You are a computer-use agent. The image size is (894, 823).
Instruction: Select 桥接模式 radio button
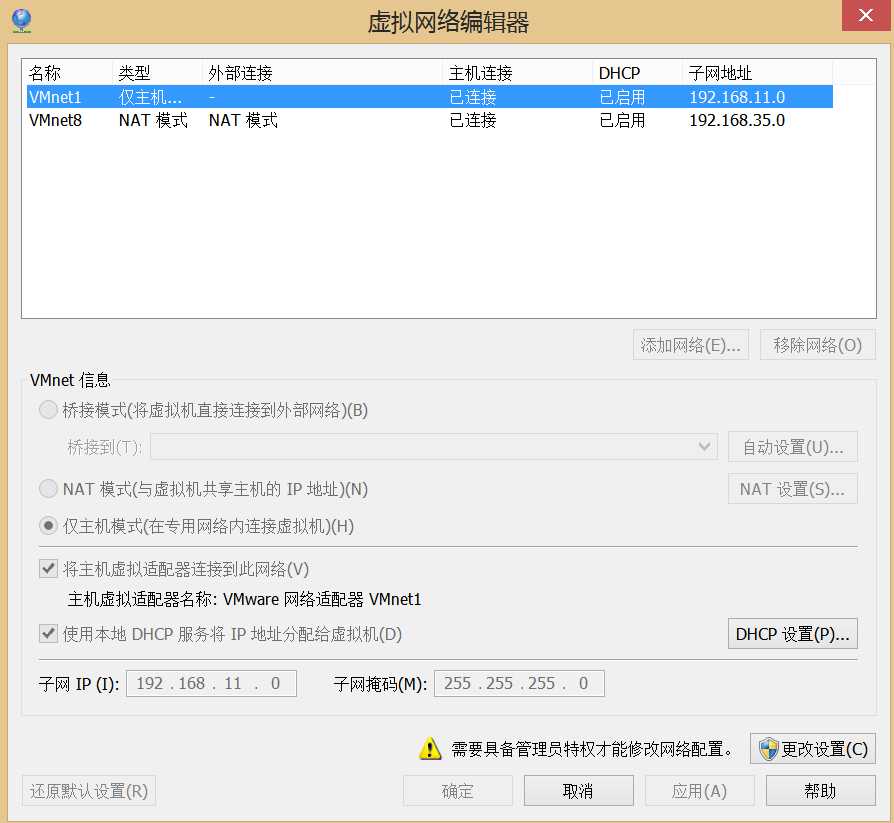[48, 410]
